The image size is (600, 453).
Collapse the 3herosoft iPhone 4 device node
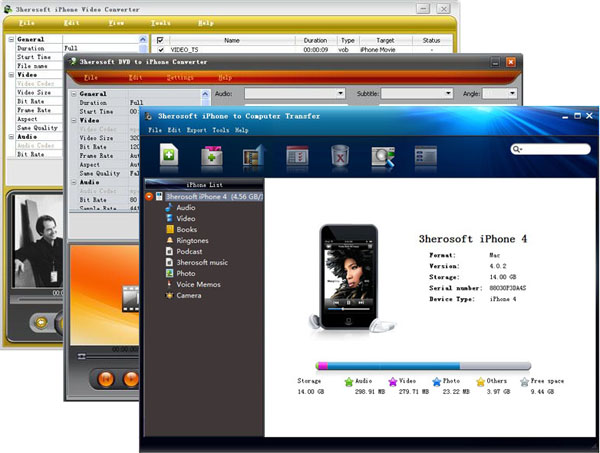[x=149, y=196]
